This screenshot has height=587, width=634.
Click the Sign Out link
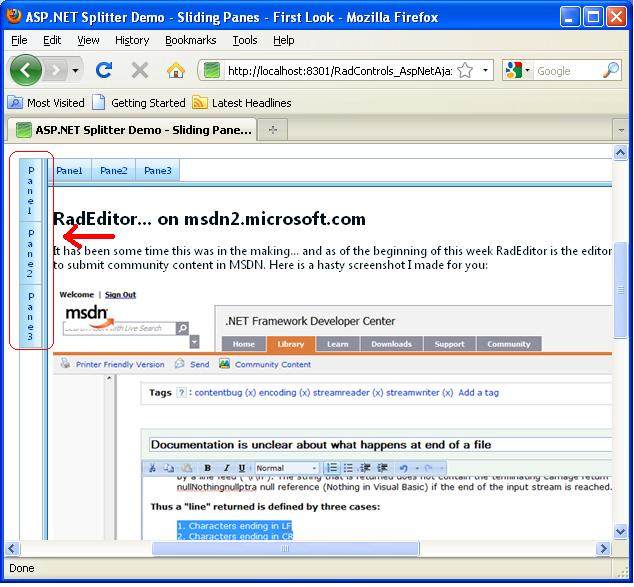tap(120, 295)
